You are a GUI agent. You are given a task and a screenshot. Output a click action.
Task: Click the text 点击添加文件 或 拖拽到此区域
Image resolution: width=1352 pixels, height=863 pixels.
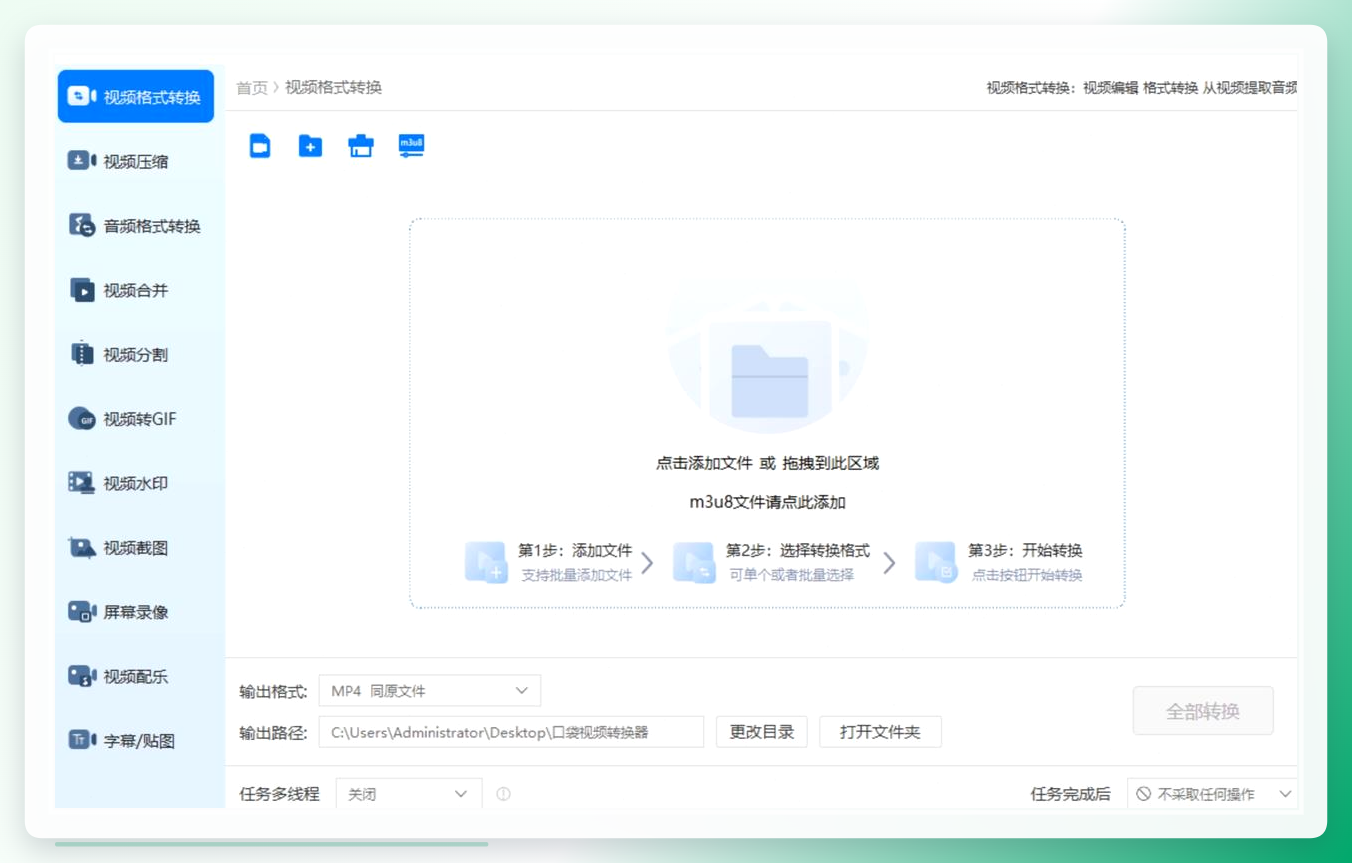[767, 463]
